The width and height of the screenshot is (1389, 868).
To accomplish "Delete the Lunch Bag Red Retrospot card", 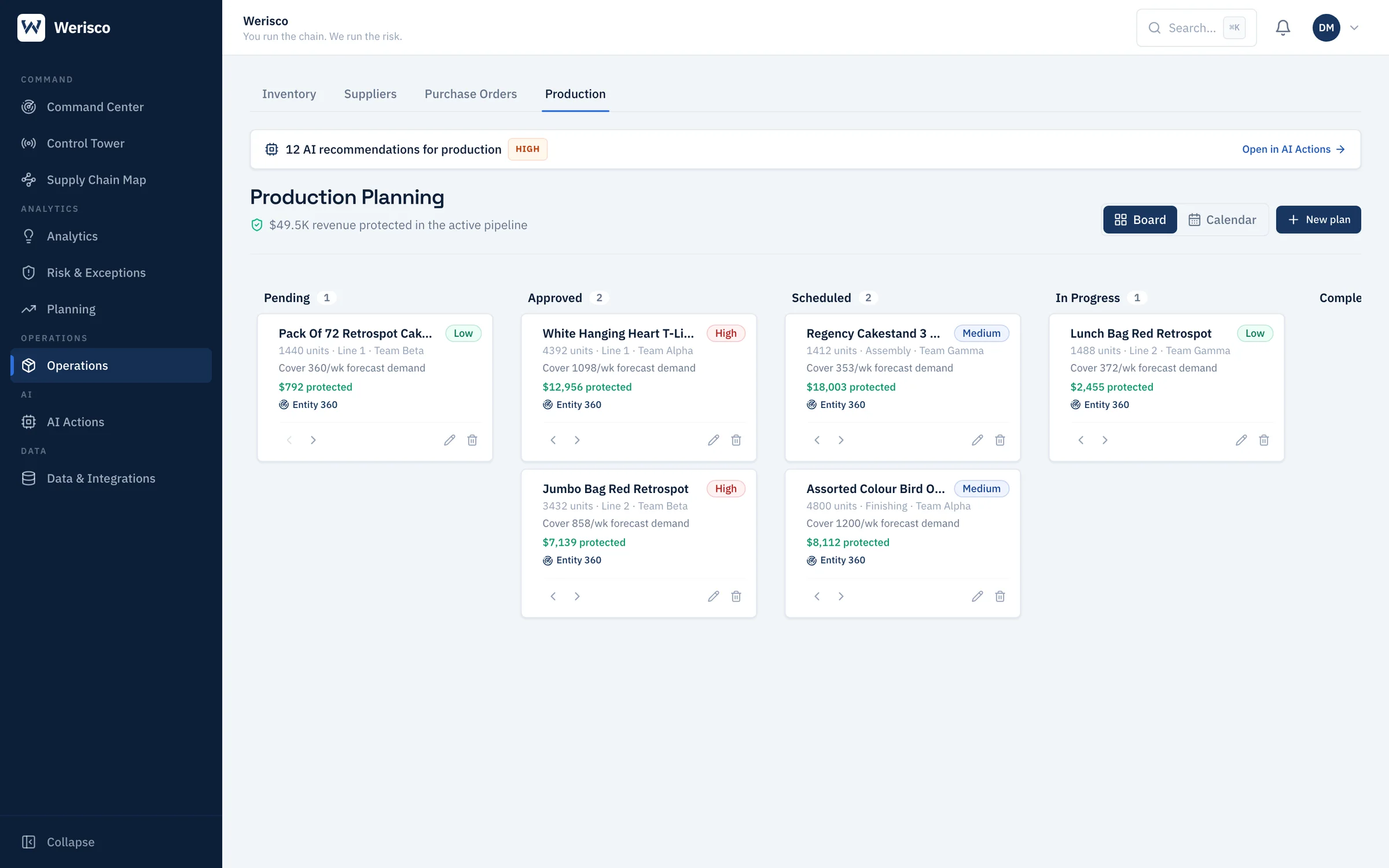I will click(1264, 440).
